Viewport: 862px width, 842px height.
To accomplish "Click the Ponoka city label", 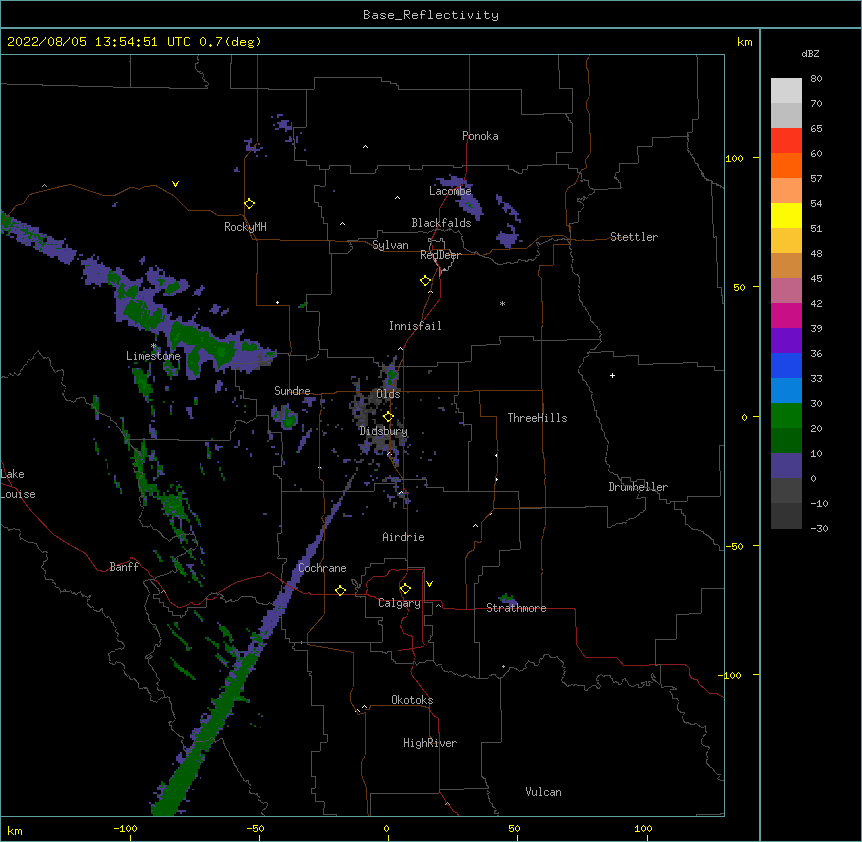I will coord(480,136).
